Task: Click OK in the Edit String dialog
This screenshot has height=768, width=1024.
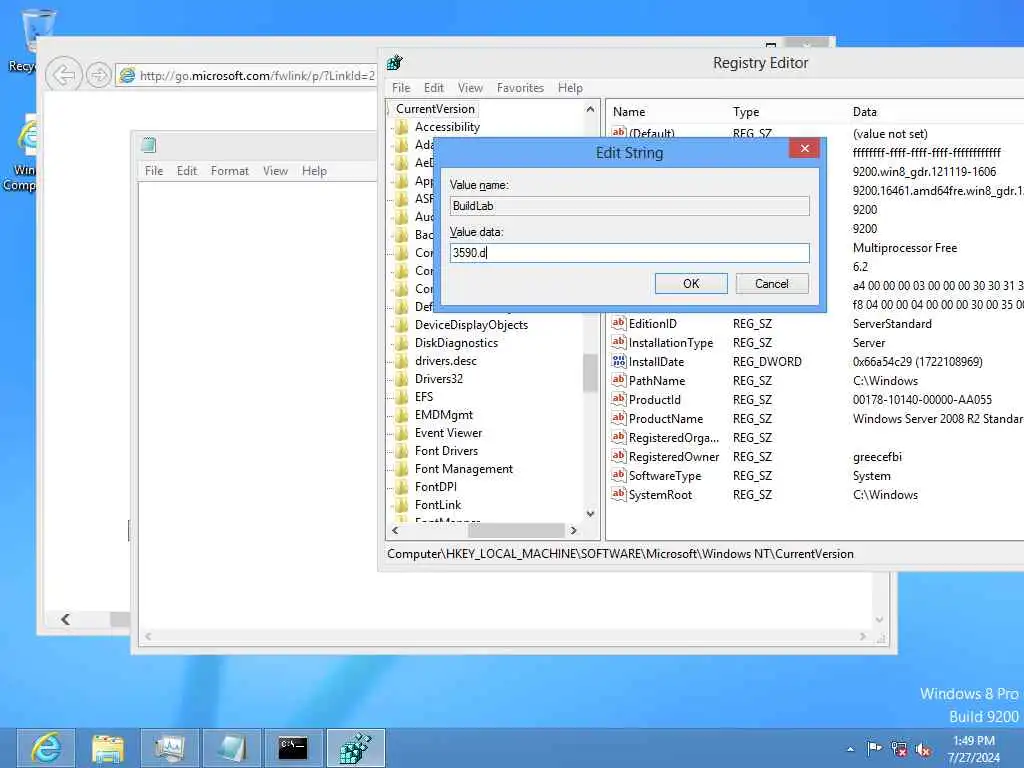Action: pos(691,283)
